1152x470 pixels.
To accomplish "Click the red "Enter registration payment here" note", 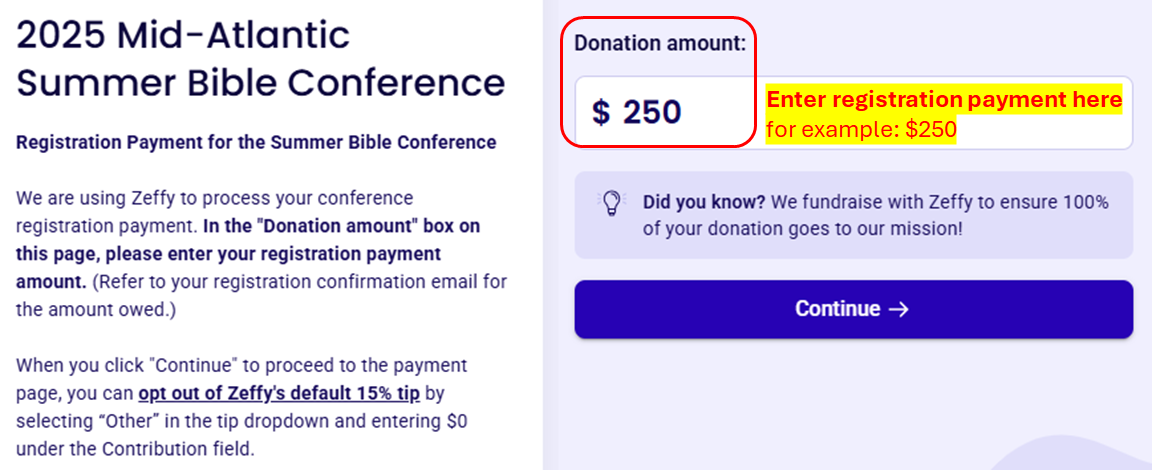I will [944, 100].
